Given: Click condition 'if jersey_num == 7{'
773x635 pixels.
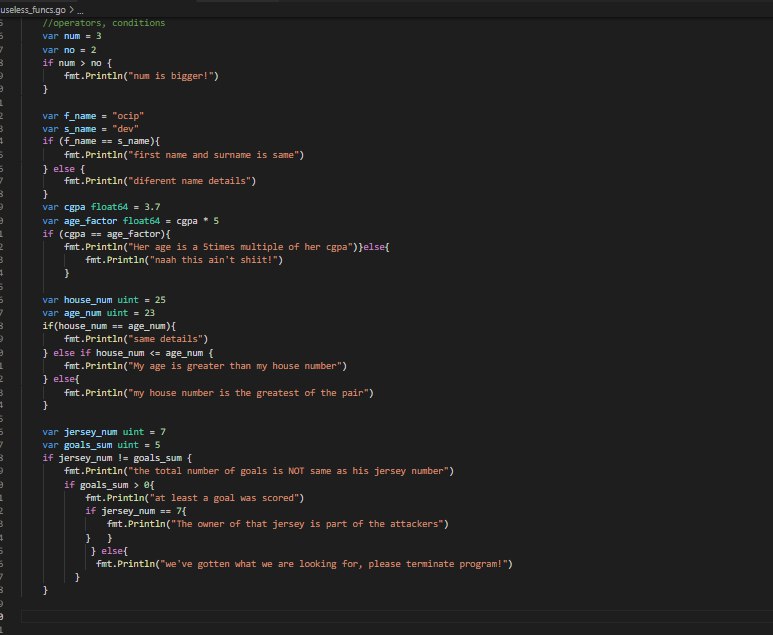Looking at the screenshot, I should tap(136, 511).
